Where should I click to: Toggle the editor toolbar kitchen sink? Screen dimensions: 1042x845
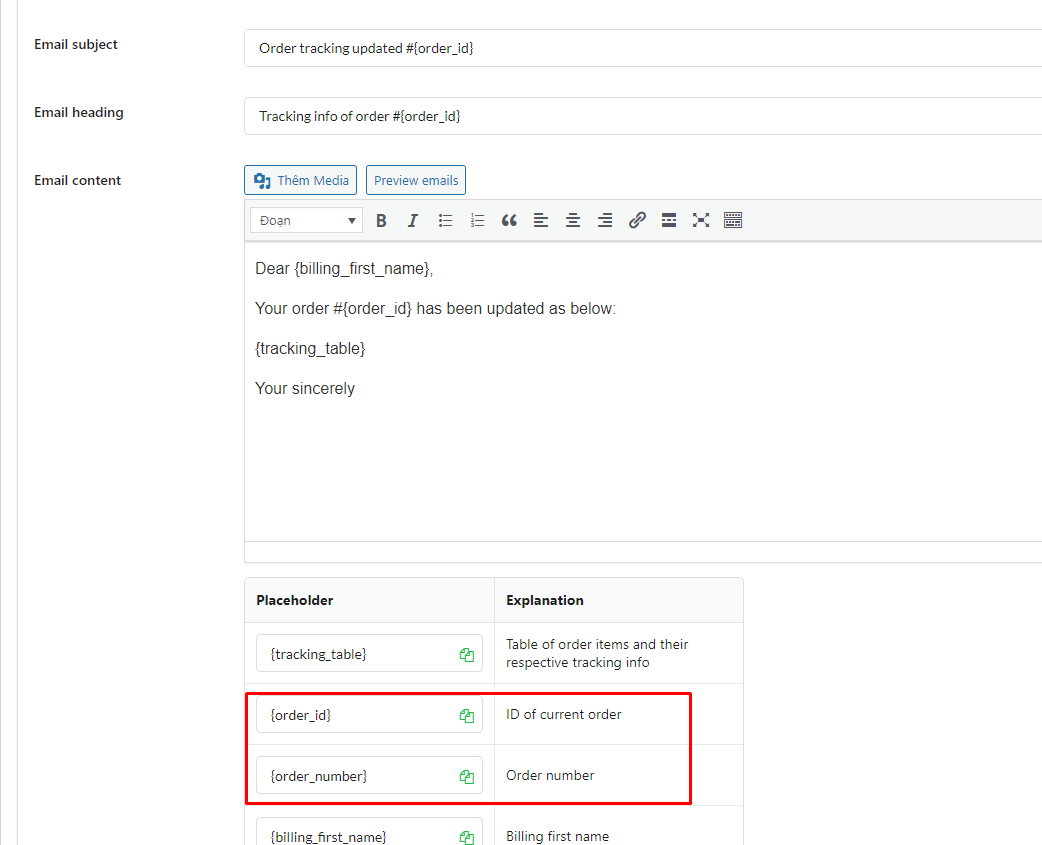[x=733, y=221]
